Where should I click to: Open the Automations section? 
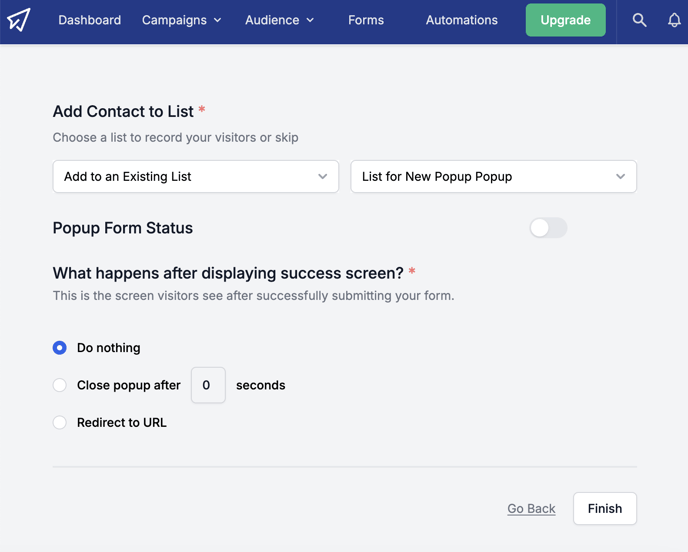[x=462, y=20]
